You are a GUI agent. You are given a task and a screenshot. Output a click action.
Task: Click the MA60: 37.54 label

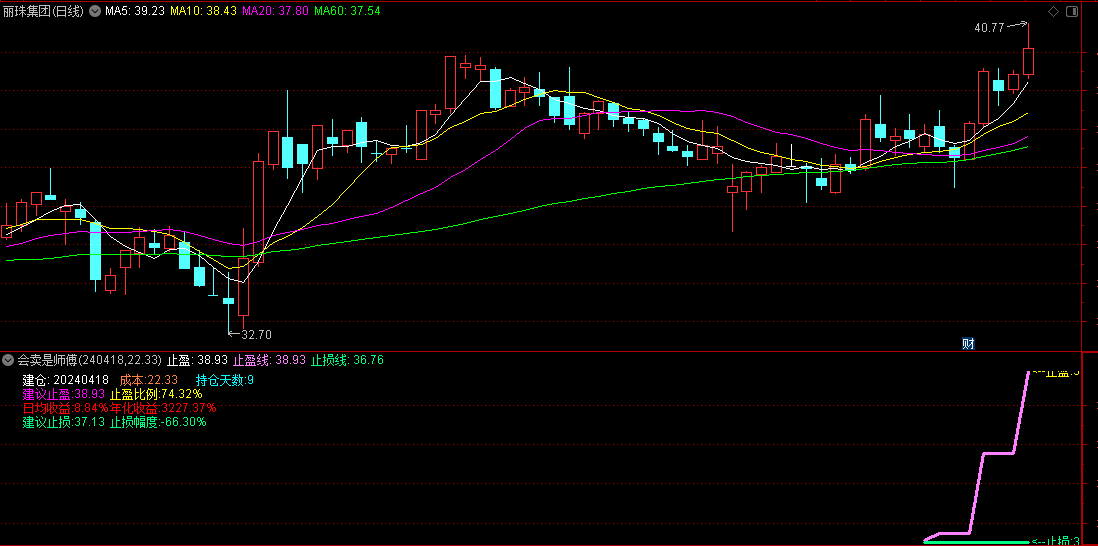[x=347, y=11]
